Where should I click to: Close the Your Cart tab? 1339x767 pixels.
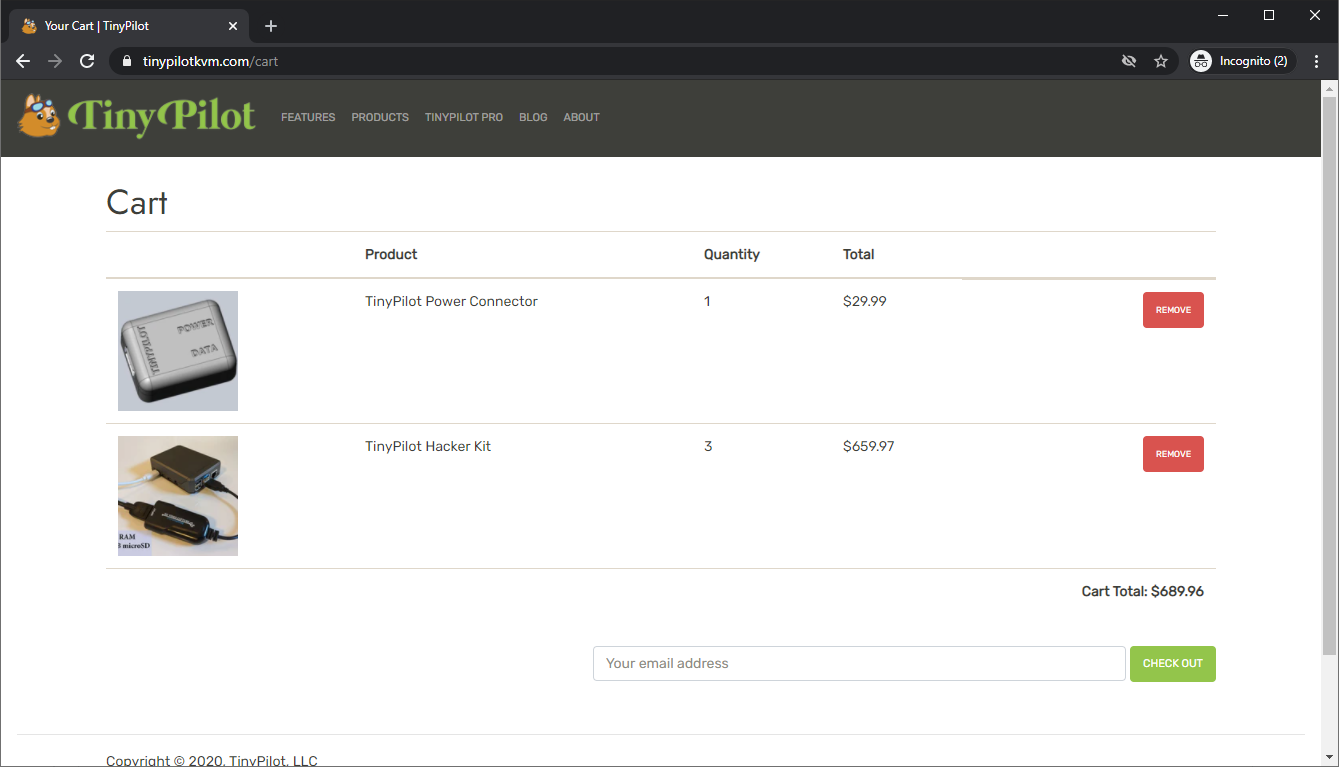pos(233,25)
